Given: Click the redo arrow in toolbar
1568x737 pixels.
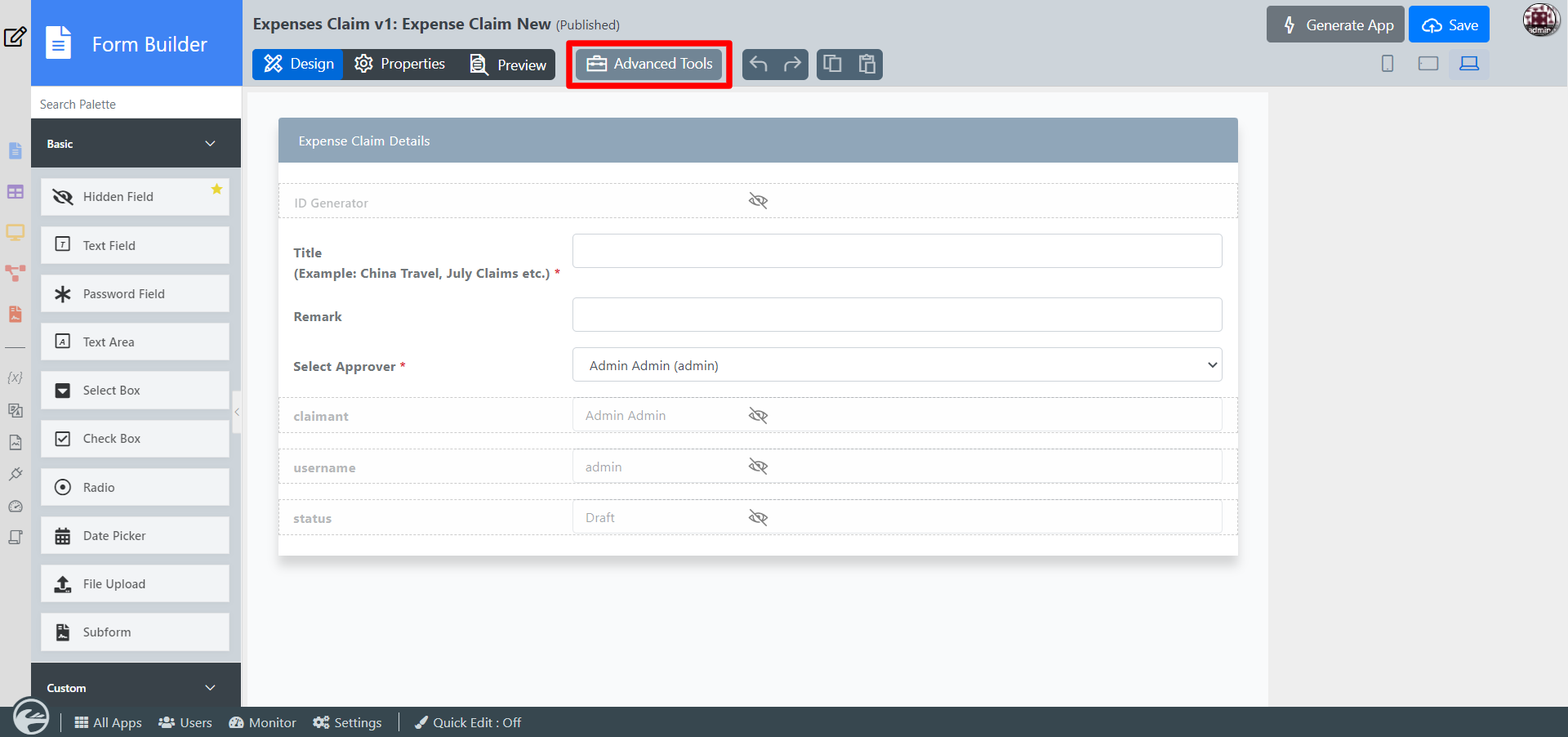Looking at the screenshot, I should point(792,64).
